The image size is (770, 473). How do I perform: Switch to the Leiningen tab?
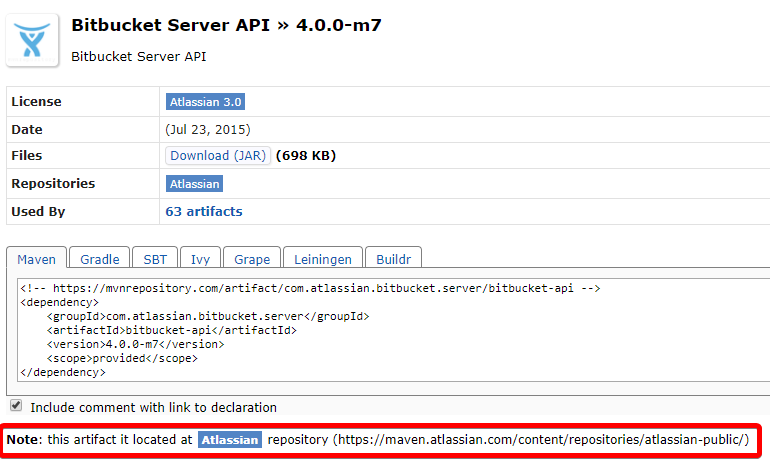point(323,259)
